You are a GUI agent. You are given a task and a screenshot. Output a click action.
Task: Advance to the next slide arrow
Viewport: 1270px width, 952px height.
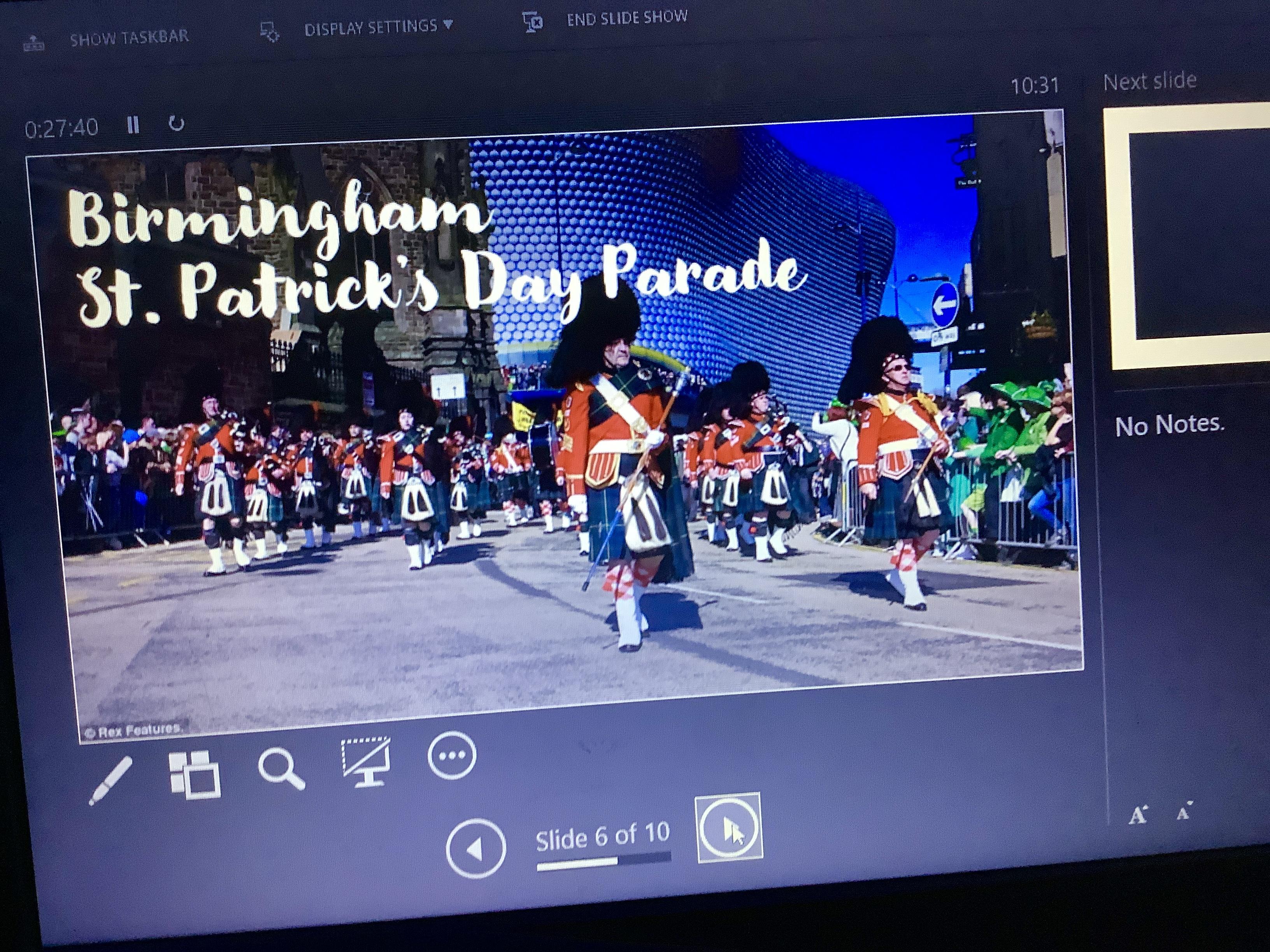point(729,828)
